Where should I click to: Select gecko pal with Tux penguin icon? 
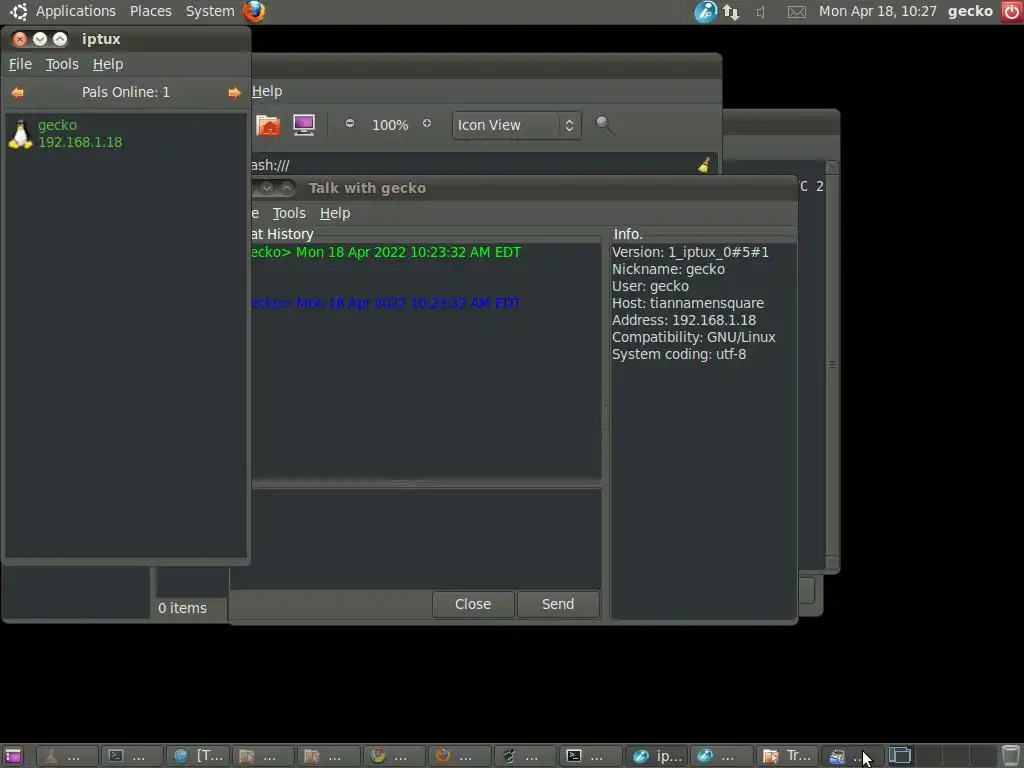pos(126,134)
